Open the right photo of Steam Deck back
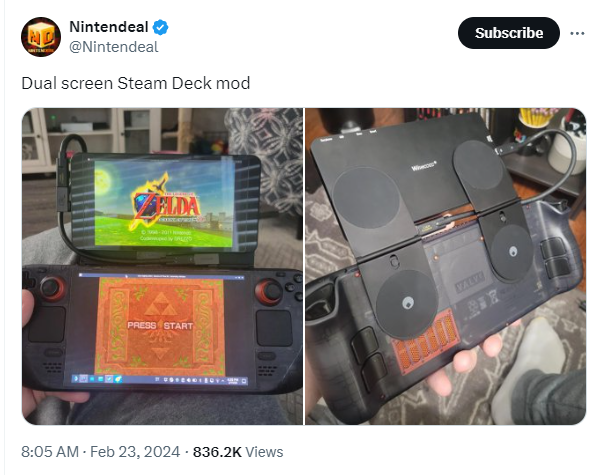This screenshot has width=600, height=475. (x=445, y=266)
